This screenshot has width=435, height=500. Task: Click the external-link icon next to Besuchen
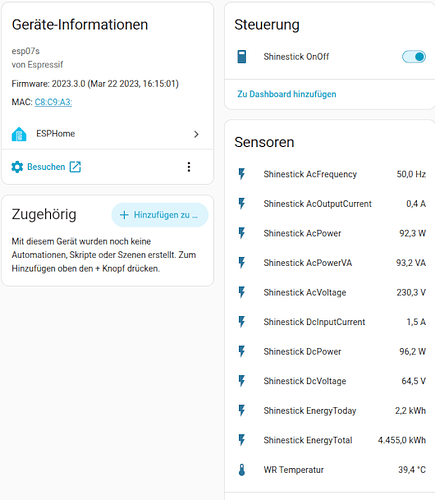[75, 167]
